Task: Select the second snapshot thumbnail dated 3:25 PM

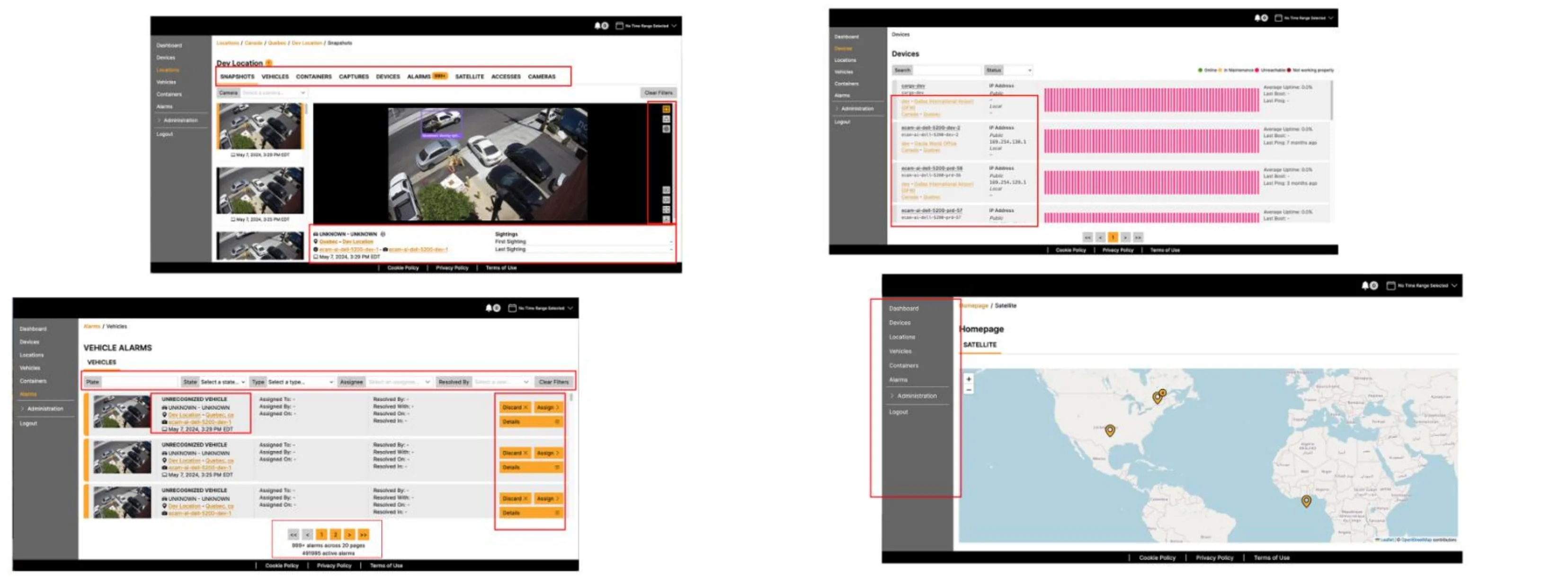Action: (260, 190)
